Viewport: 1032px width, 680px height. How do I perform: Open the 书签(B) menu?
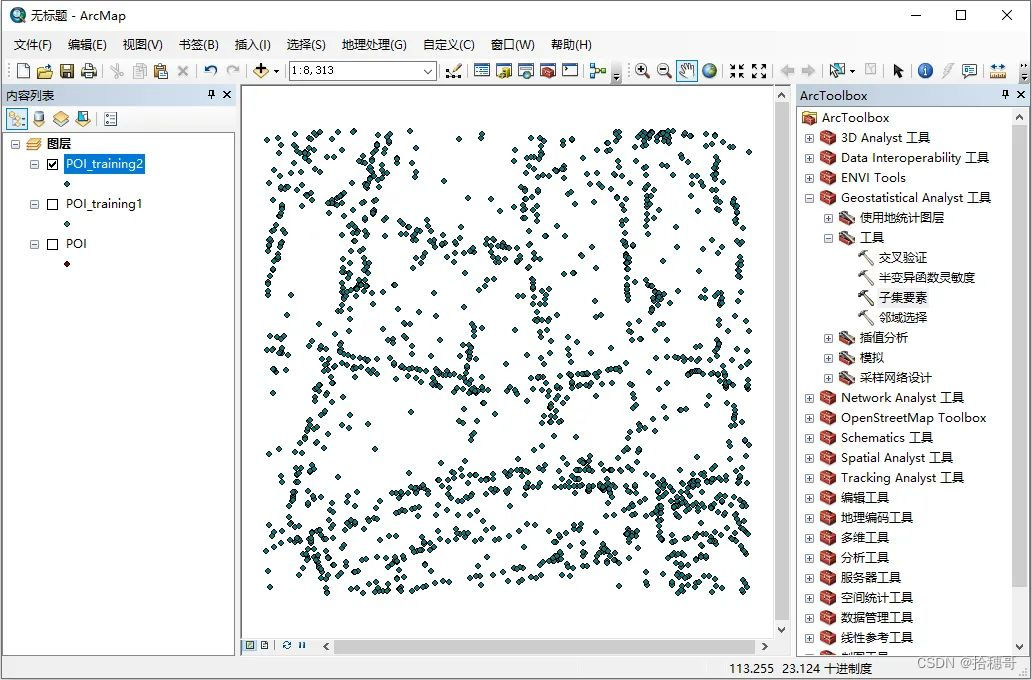coord(198,44)
